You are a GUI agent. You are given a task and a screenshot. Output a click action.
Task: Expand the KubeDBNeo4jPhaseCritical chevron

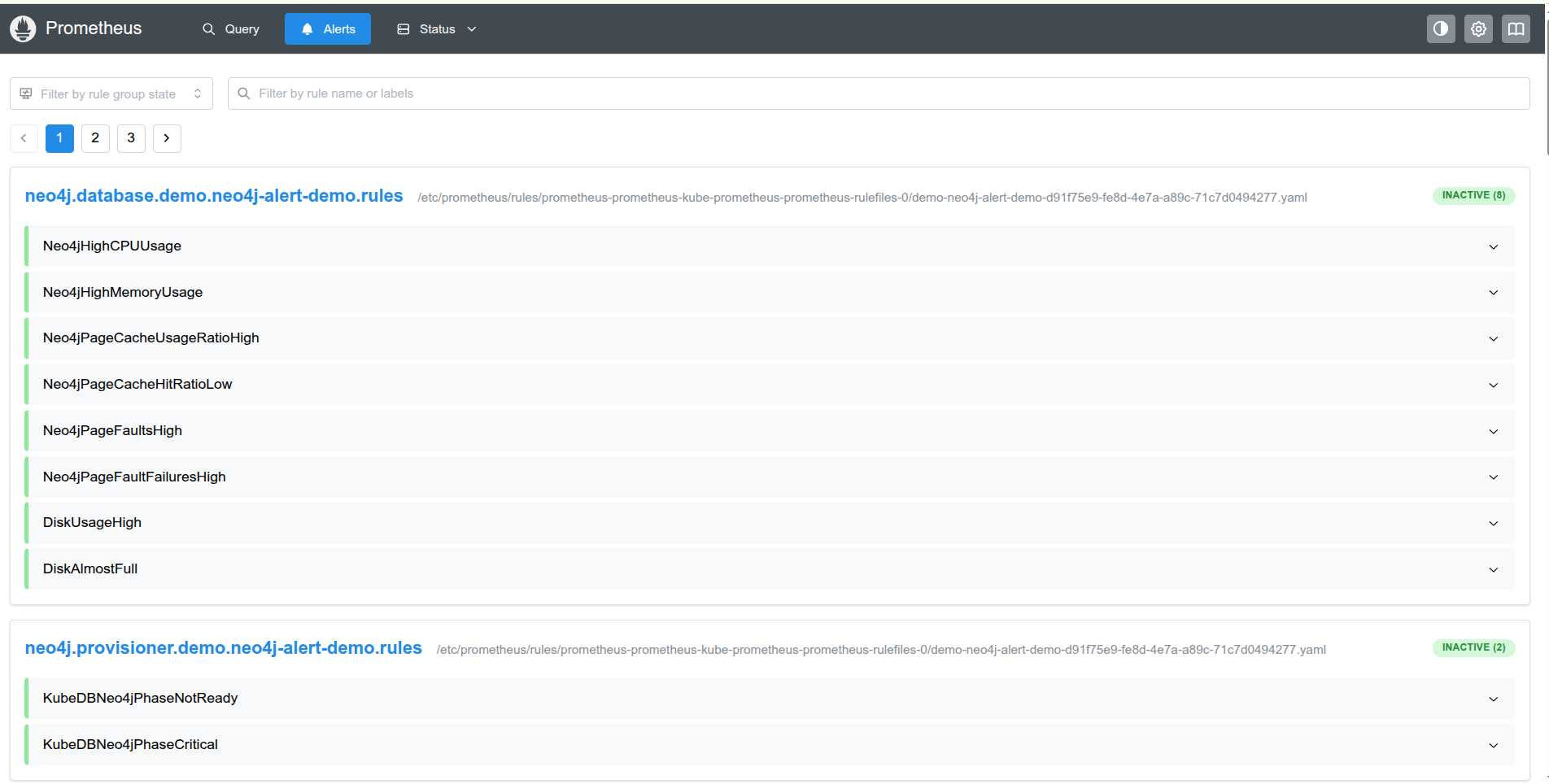[1494, 745]
